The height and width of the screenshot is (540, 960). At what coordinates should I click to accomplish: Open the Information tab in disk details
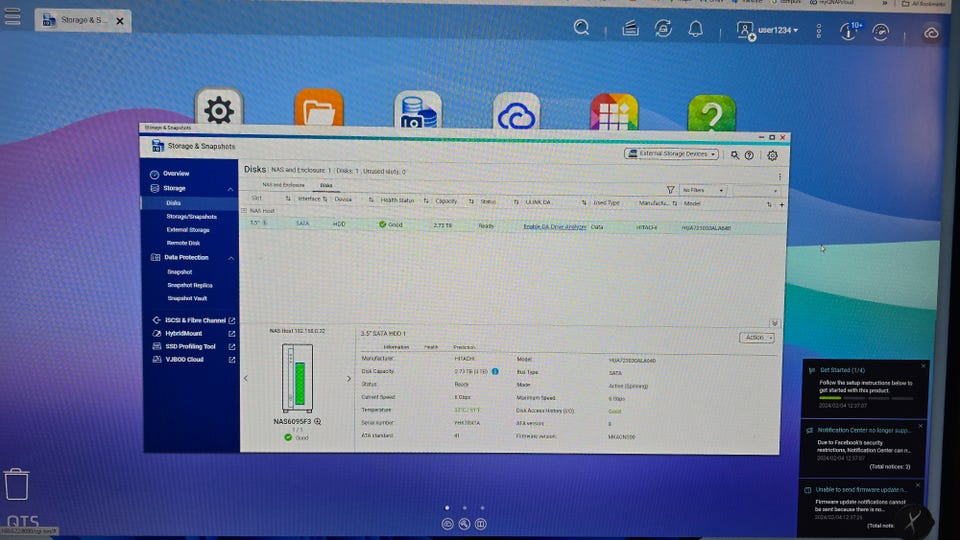point(396,347)
